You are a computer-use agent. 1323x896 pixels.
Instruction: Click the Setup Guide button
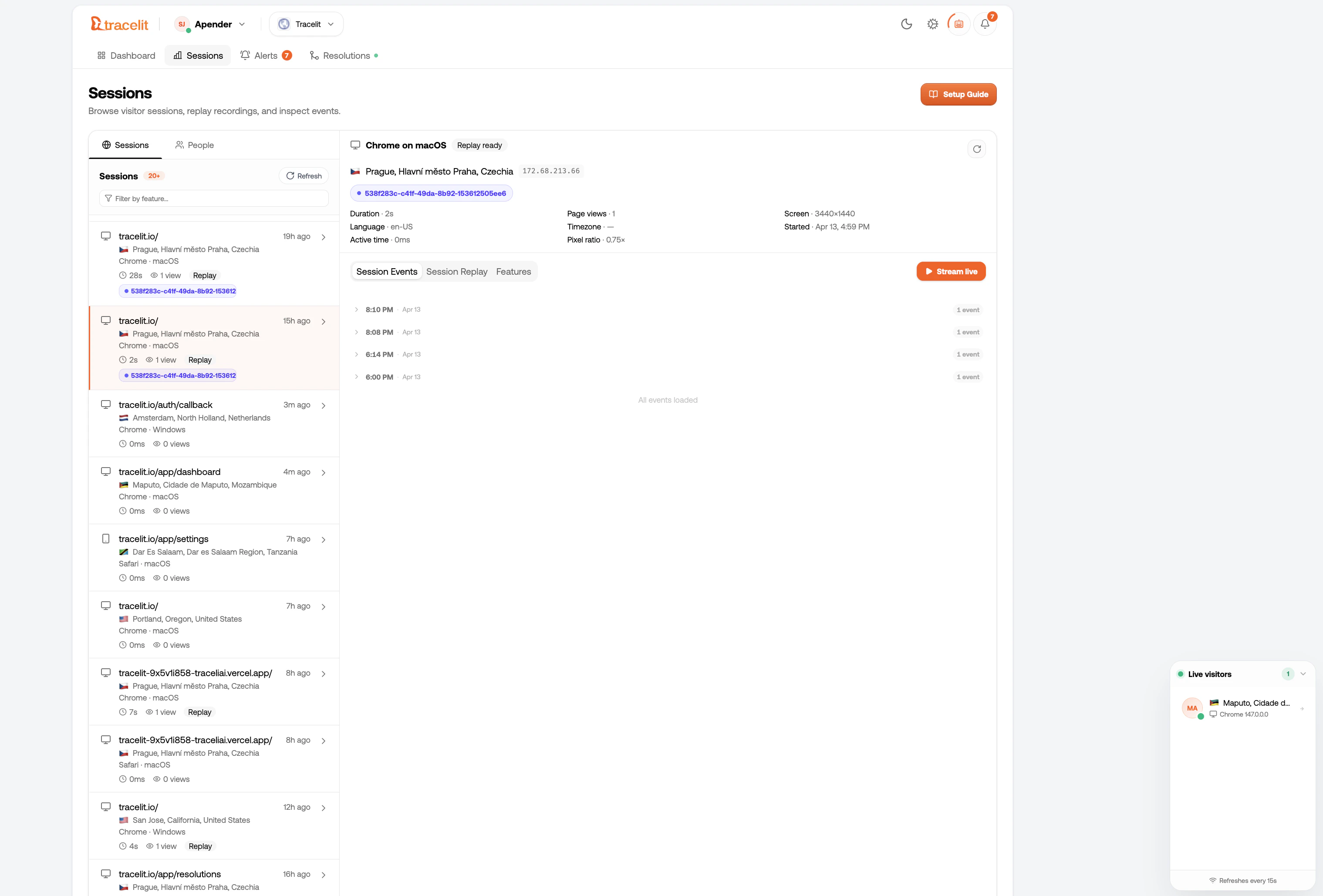click(958, 94)
